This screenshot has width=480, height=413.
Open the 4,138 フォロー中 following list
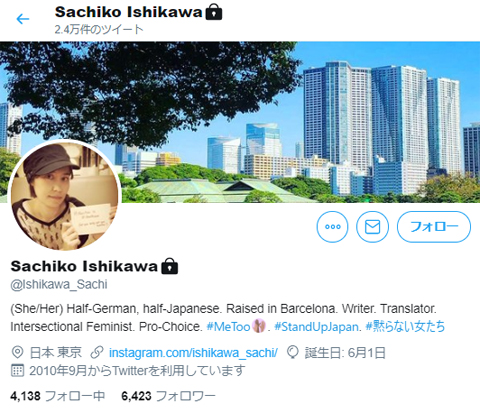pyautogui.click(x=58, y=396)
